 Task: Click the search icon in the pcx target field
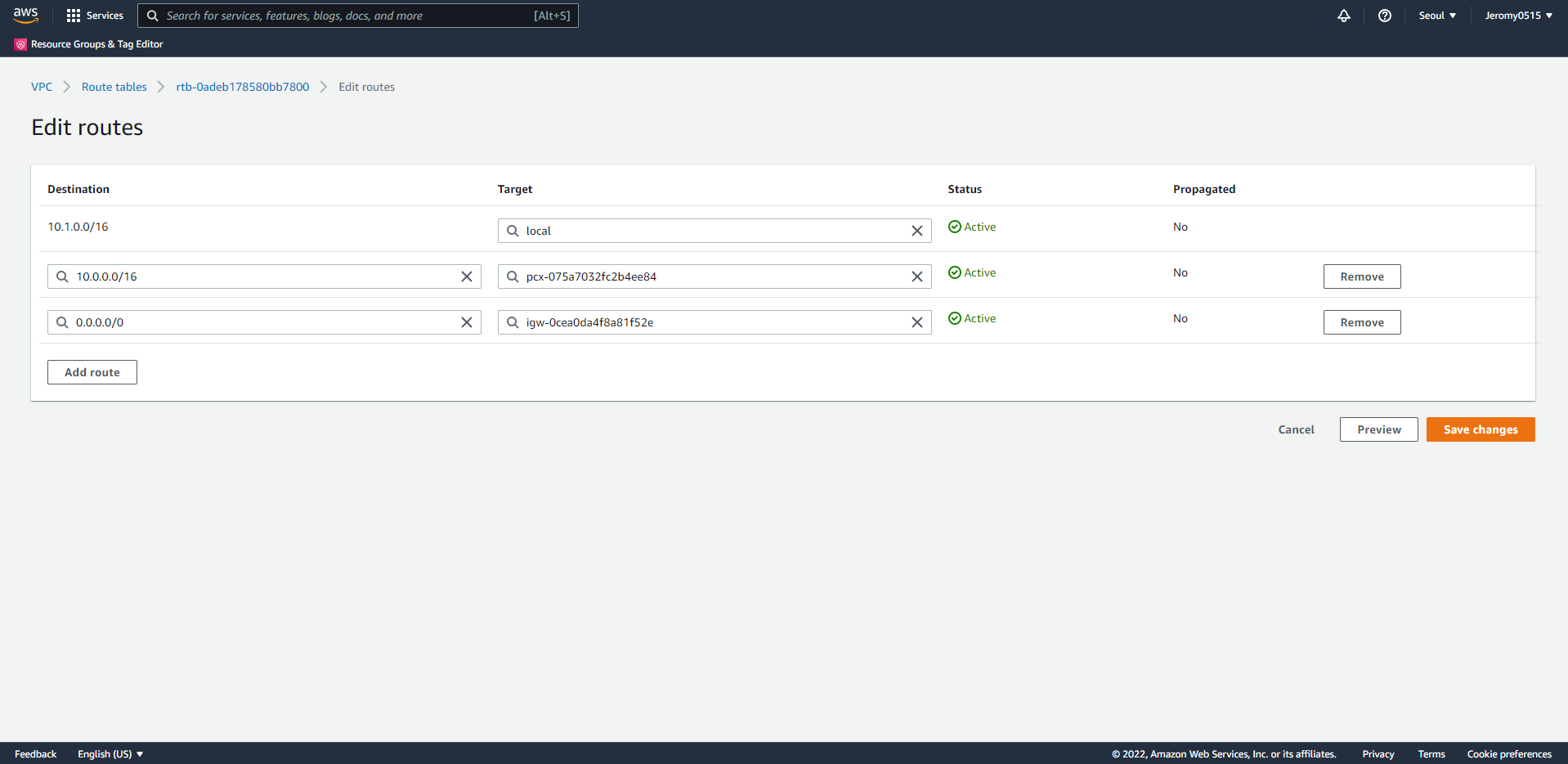[513, 276]
